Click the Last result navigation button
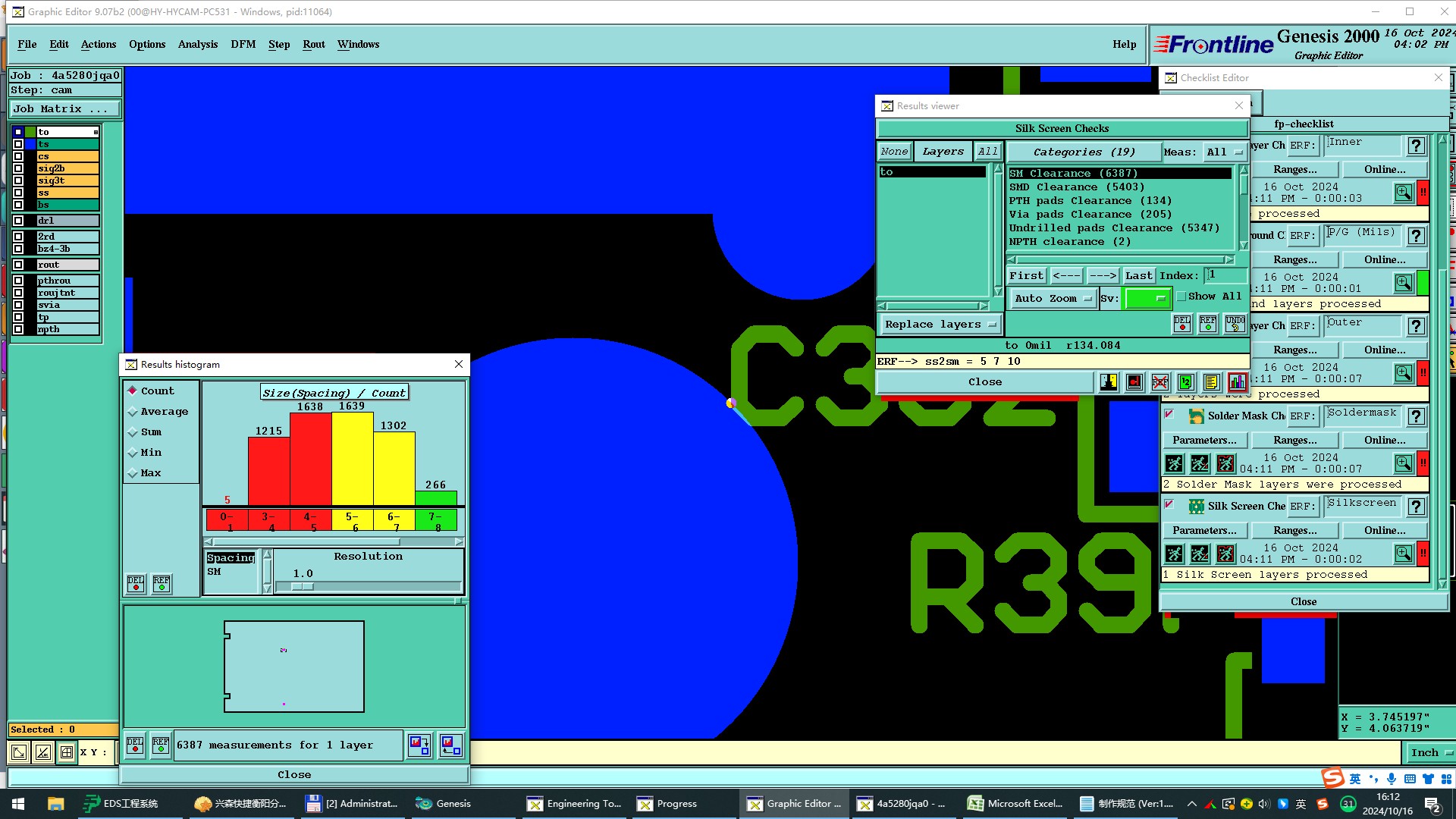The width and height of the screenshot is (1456, 819). (1138, 276)
